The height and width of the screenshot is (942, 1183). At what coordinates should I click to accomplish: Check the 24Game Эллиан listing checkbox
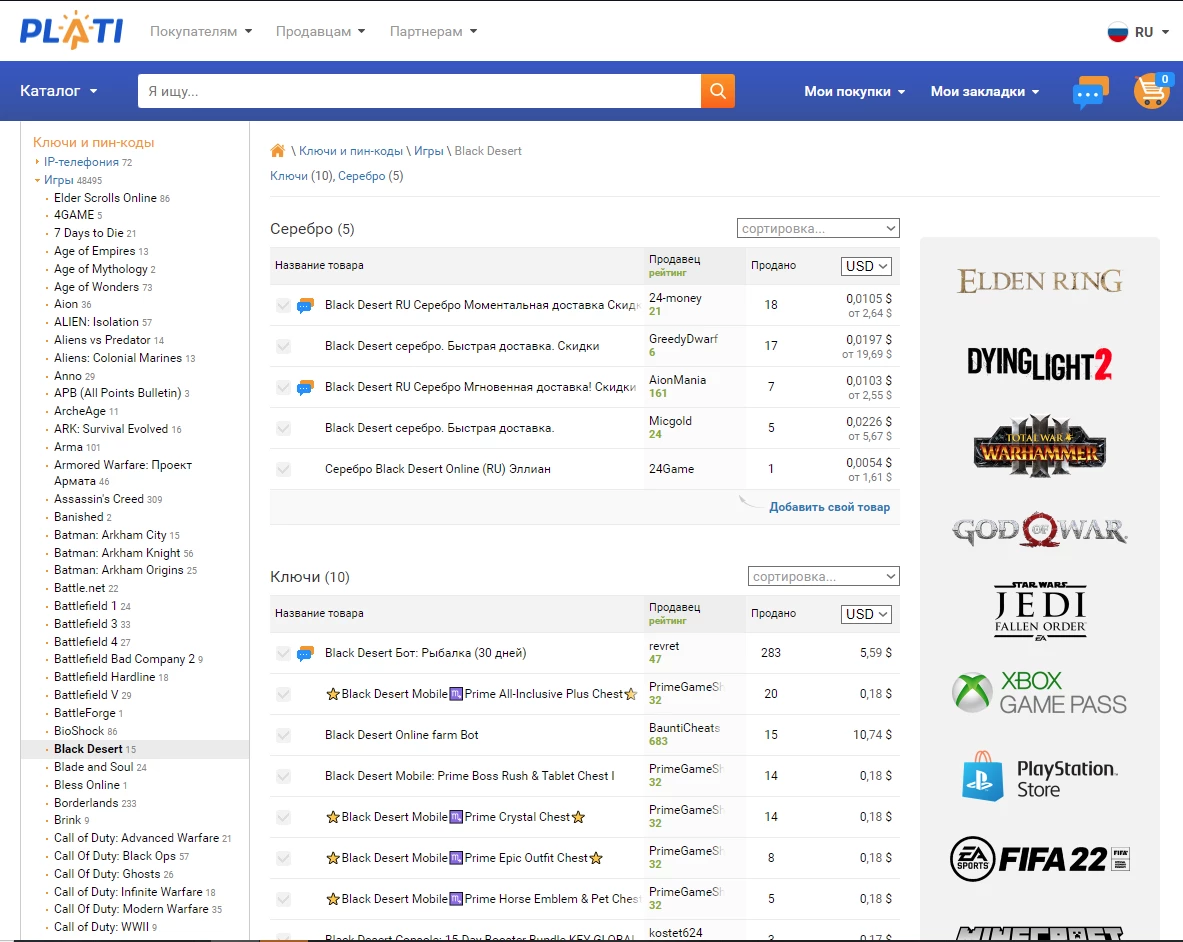[284, 469]
